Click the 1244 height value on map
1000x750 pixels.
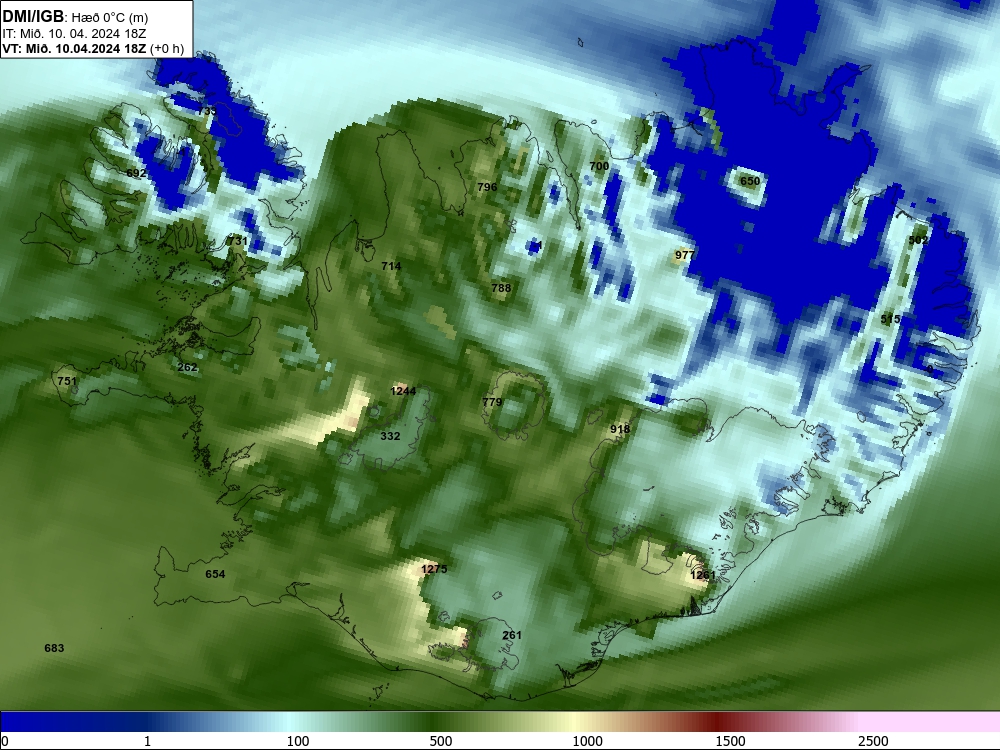coord(403,391)
